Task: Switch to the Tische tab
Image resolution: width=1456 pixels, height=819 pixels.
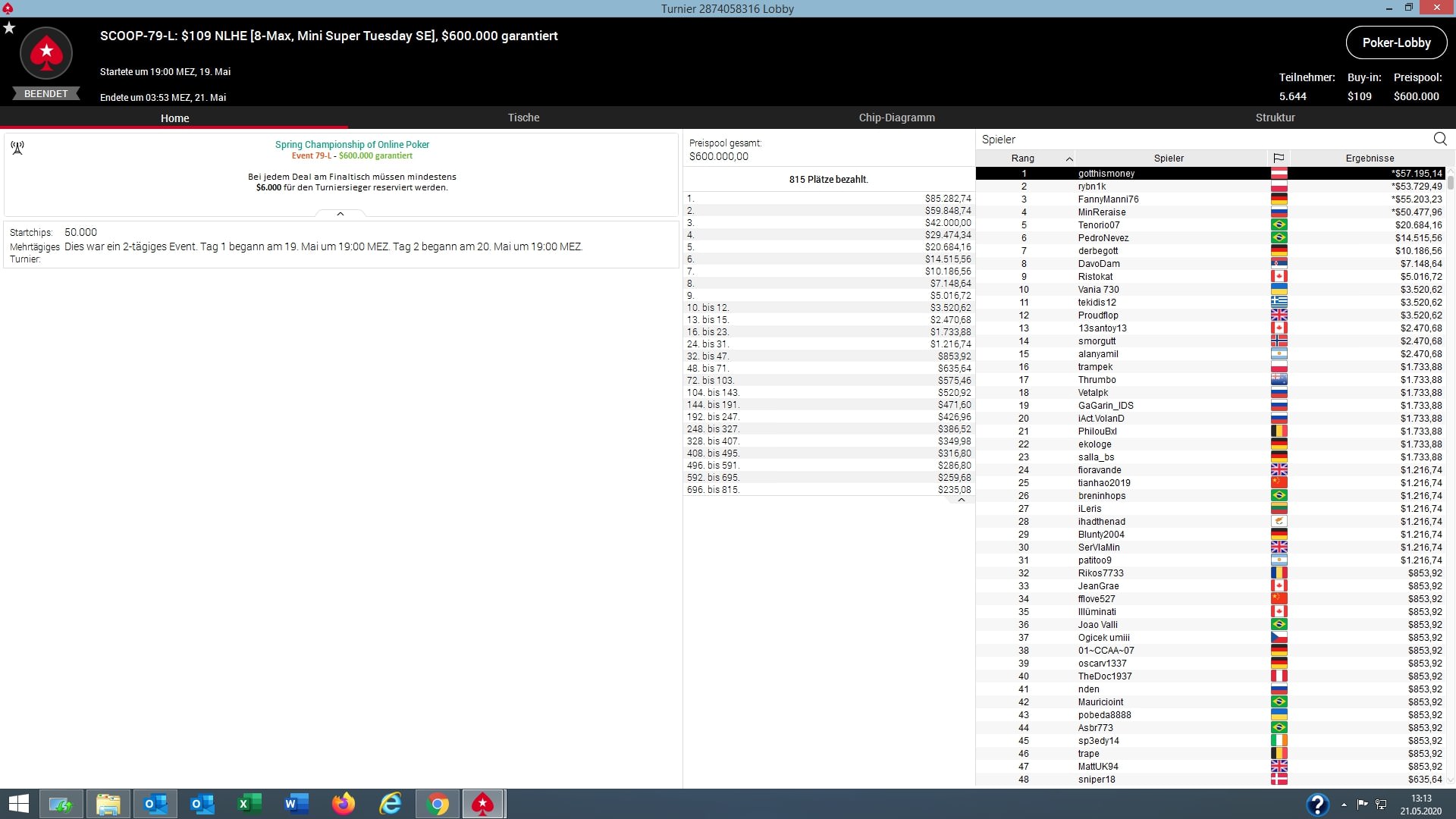Action: [523, 118]
